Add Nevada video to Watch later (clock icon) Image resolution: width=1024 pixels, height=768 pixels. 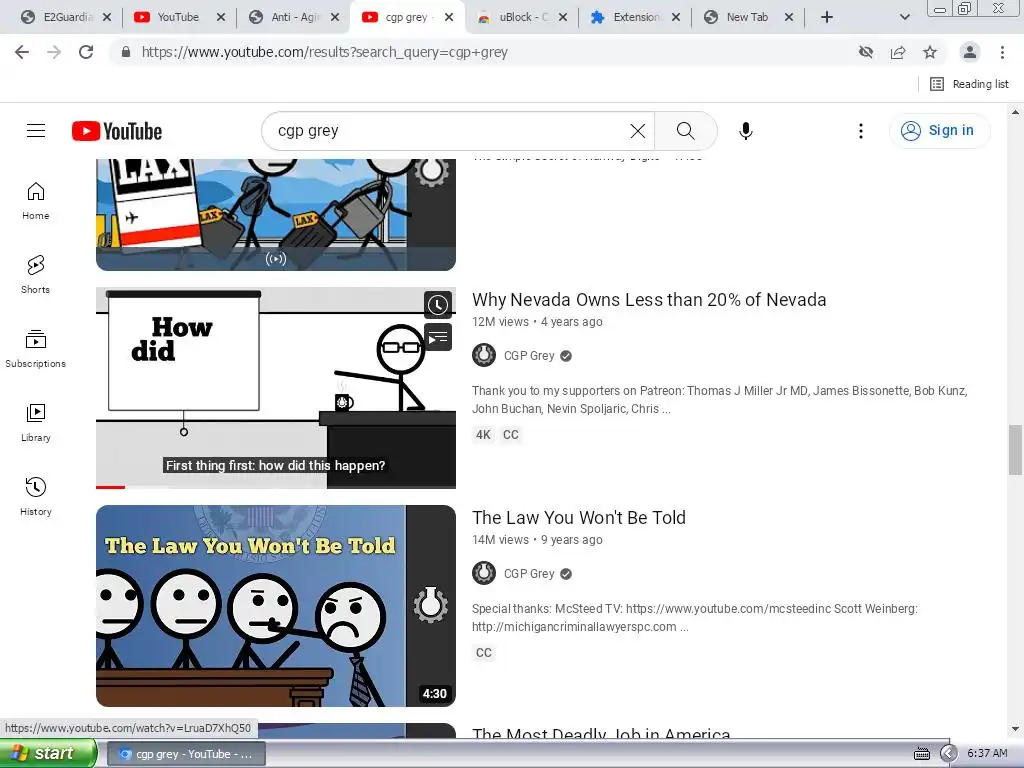pos(438,305)
